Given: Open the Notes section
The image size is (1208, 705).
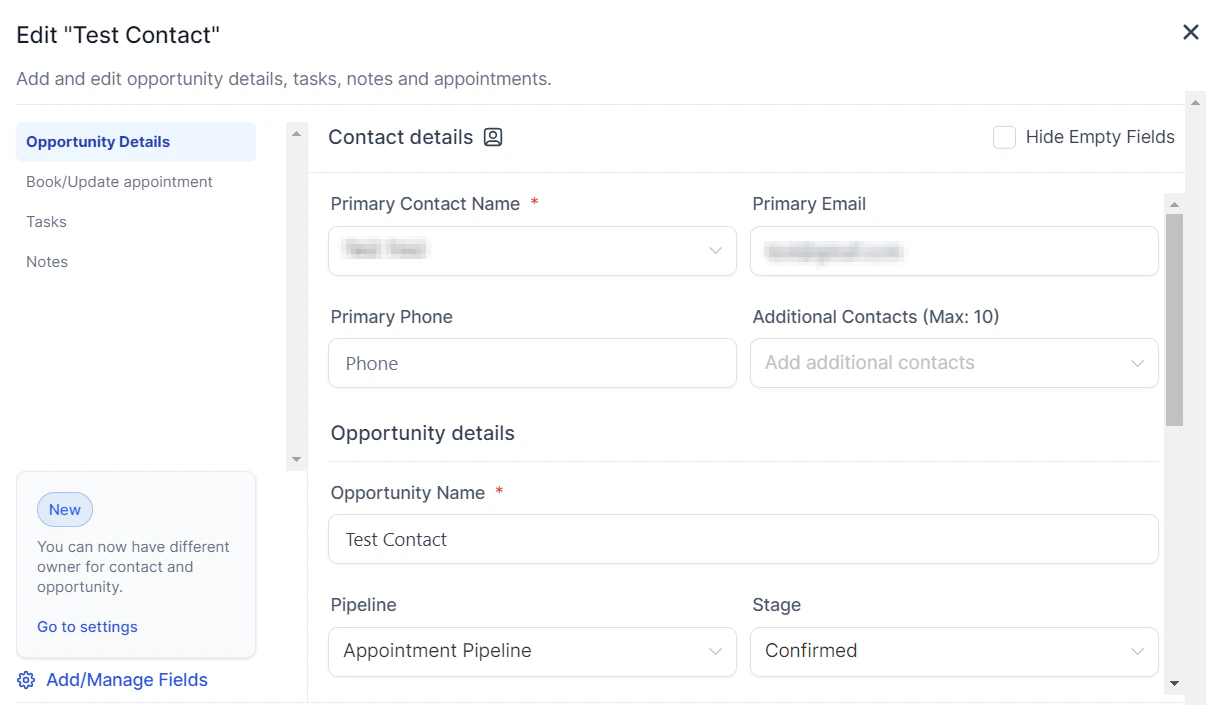Looking at the screenshot, I should pyautogui.click(x=47, y=261).
